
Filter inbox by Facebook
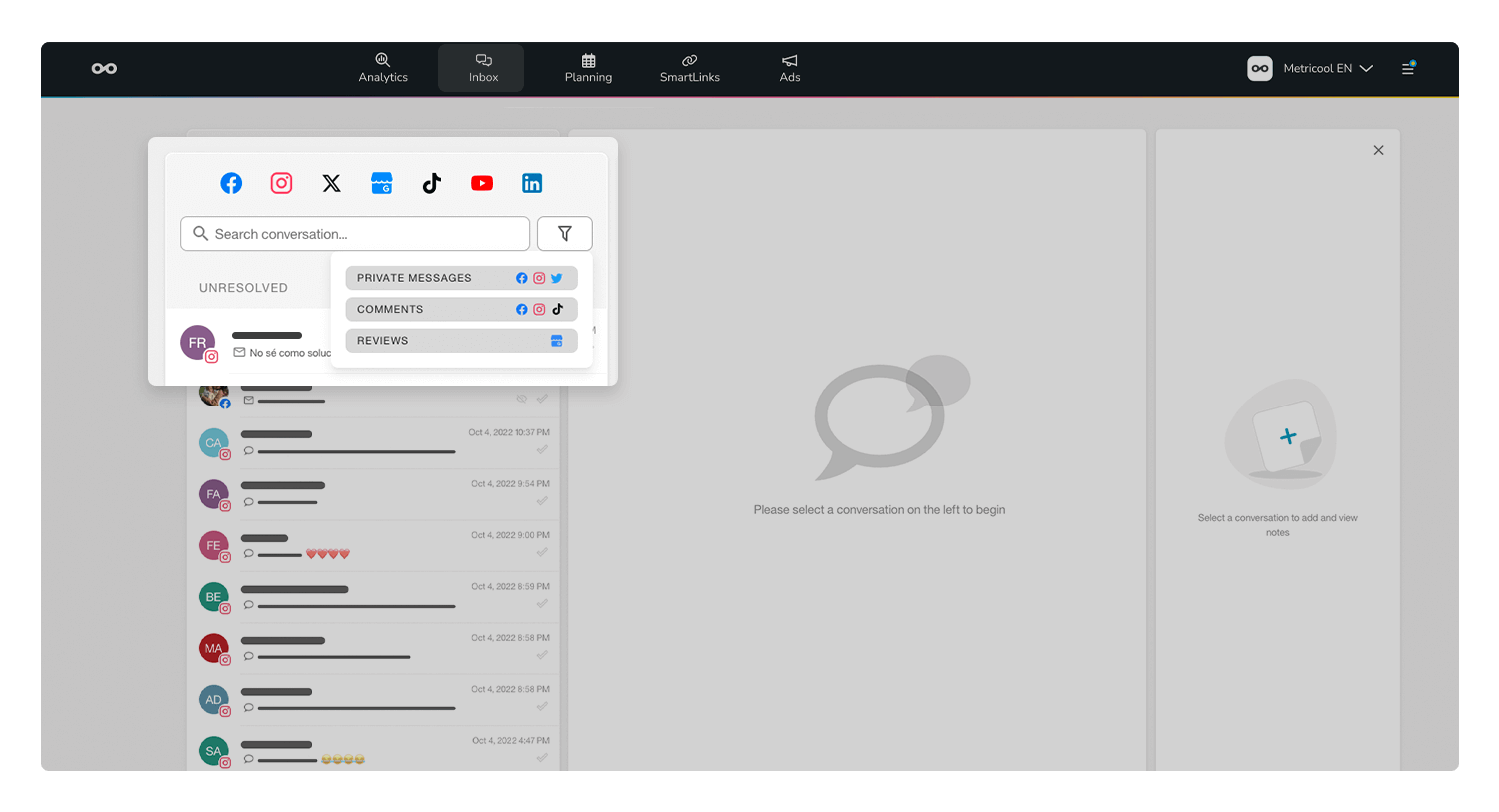click(231, 183)
